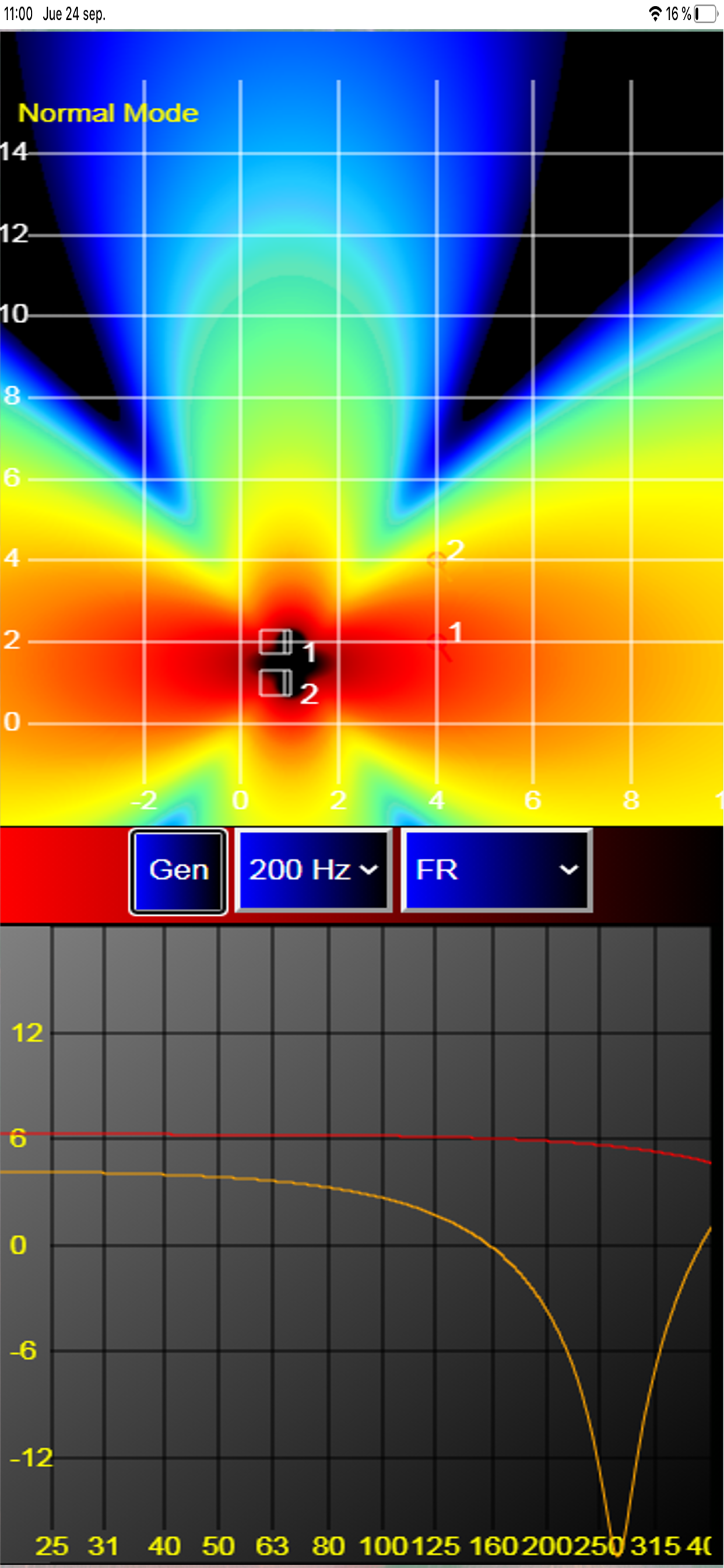Click the 16 % battery percentage text

pyautogui.click(x=679, y=13)
